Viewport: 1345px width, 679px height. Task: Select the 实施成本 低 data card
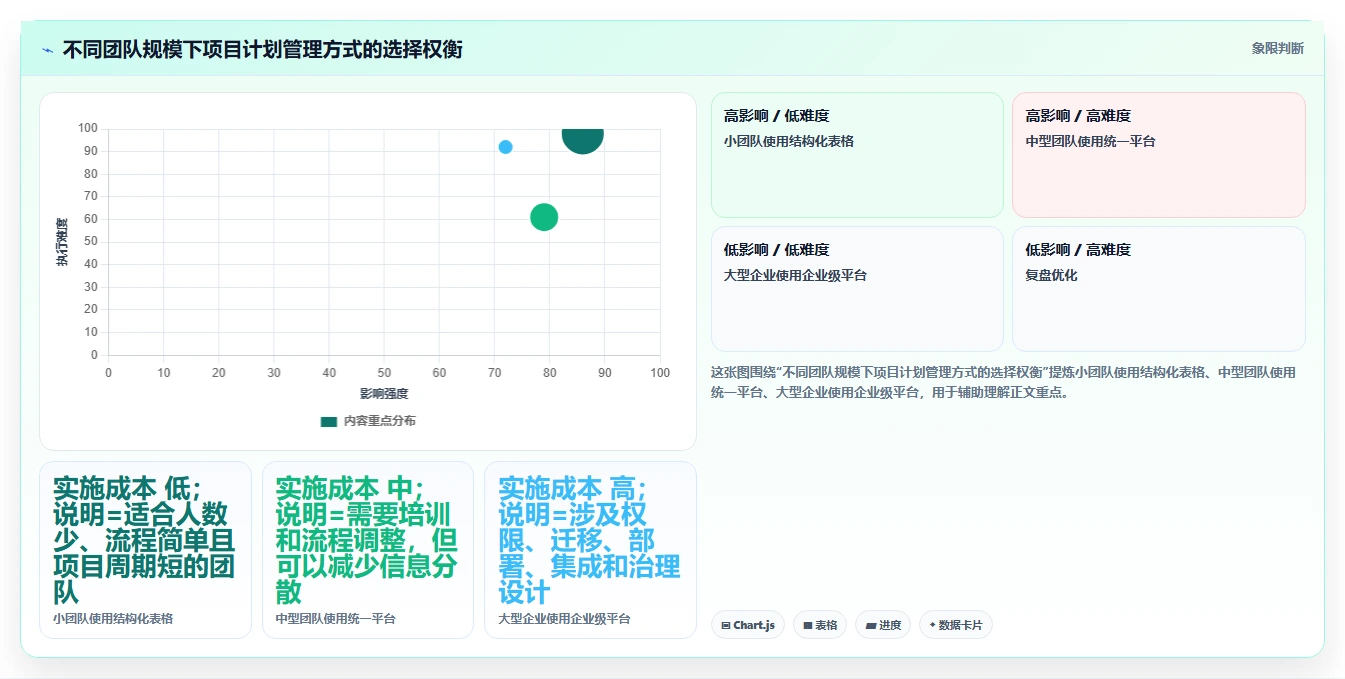(145, 549)
